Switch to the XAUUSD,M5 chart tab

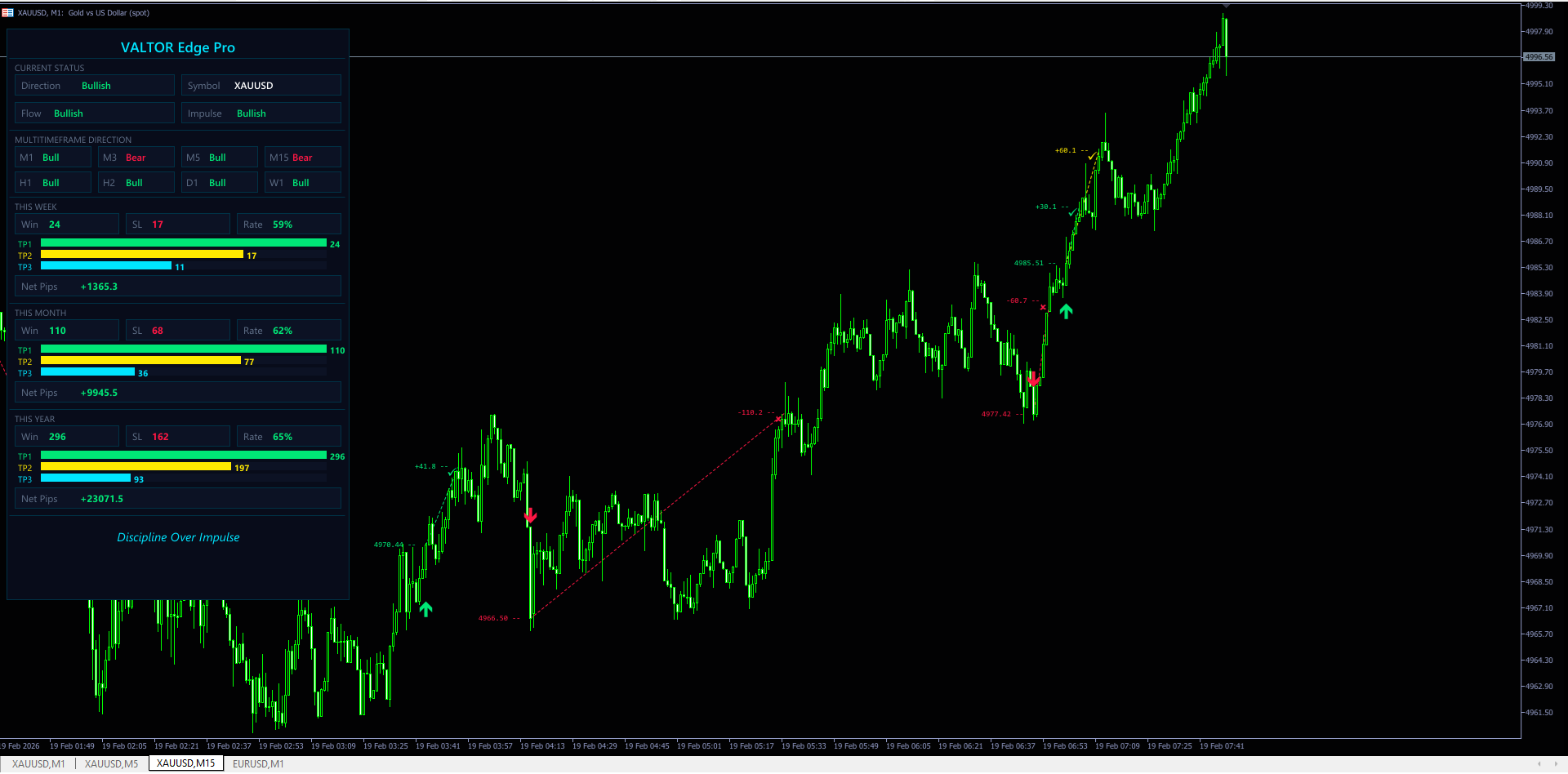point(112,764)
